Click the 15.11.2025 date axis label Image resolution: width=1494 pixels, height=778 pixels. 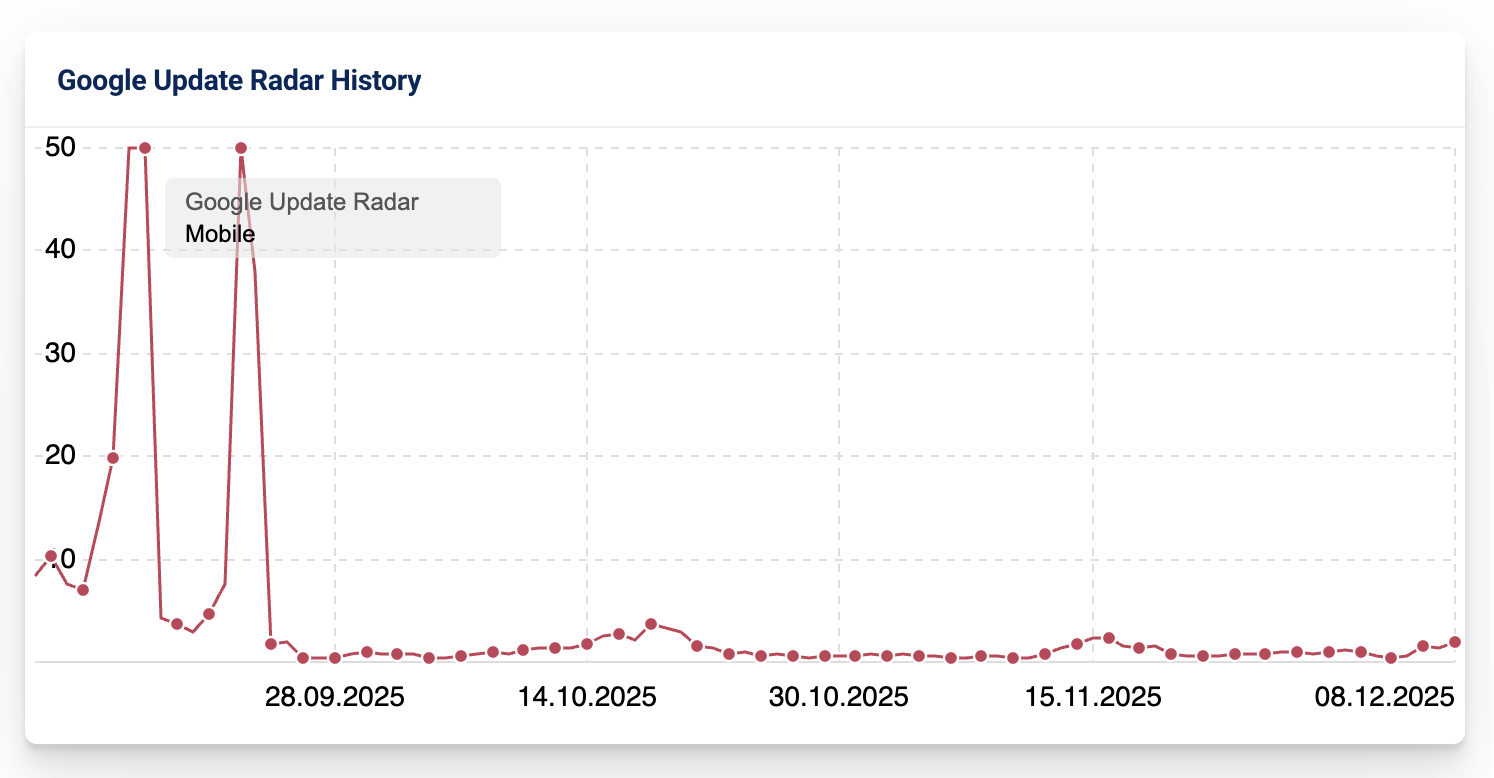coord(1093,697)
